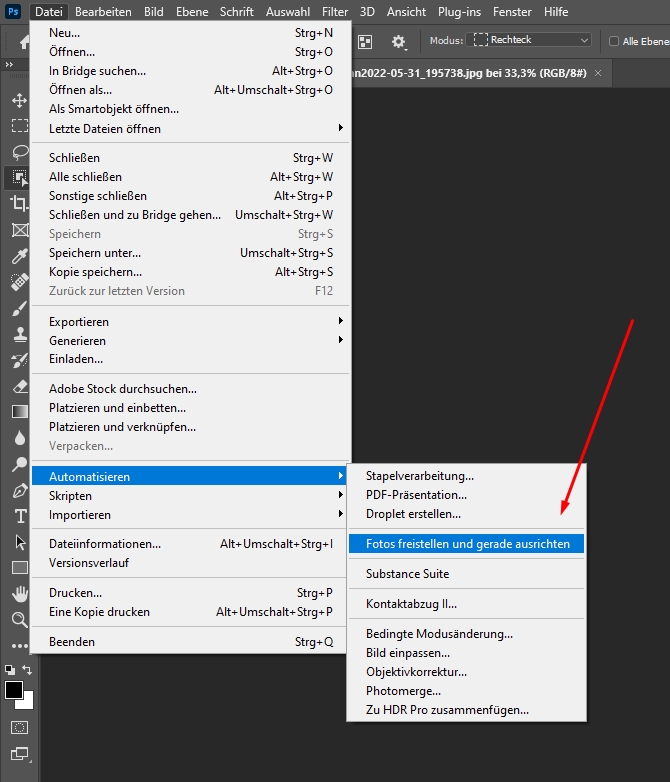670x782 pixels.
Task: Select the Blur tool
Action: pyautogui.click(x=19, y=438)
